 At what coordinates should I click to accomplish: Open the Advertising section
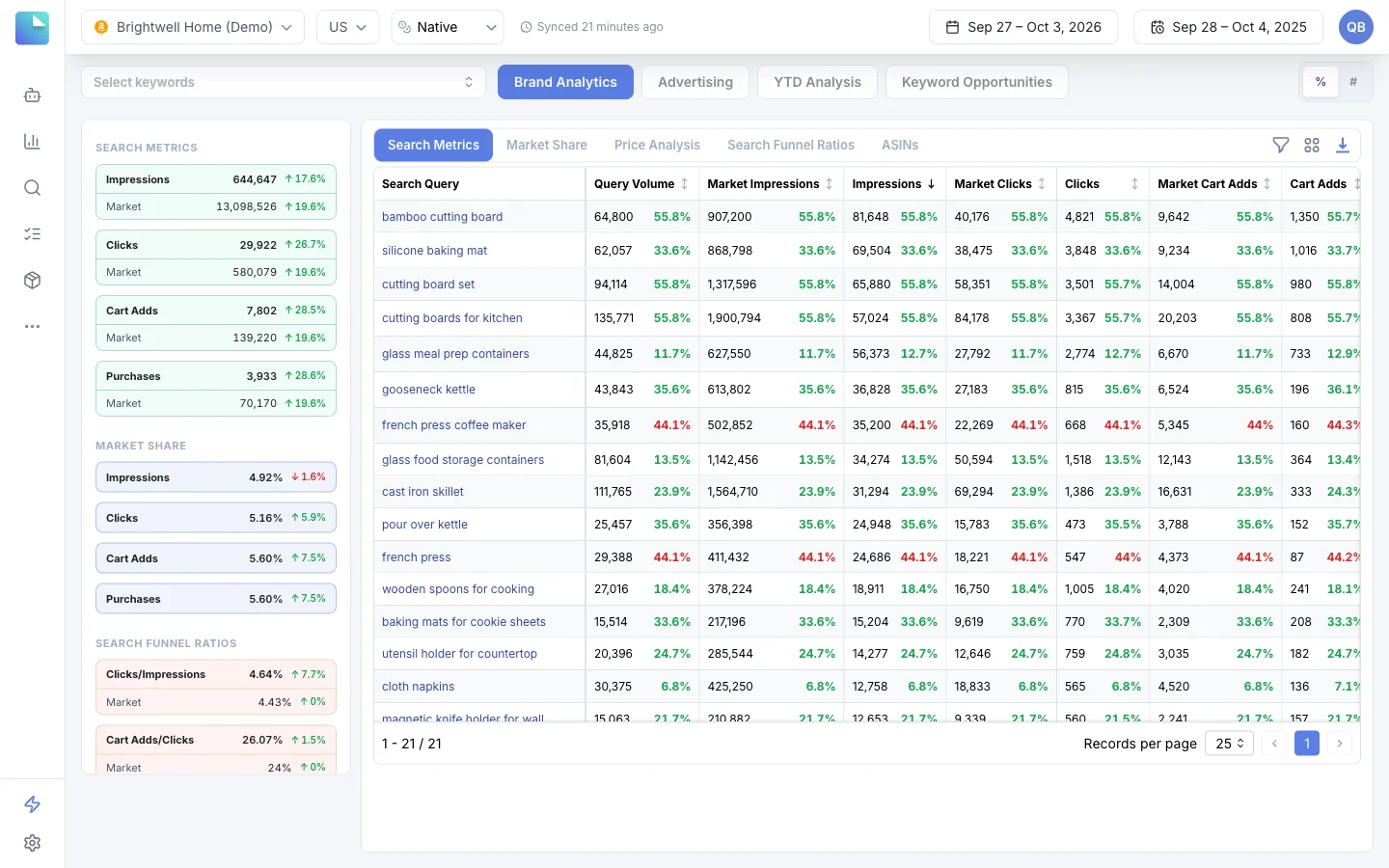695,82
